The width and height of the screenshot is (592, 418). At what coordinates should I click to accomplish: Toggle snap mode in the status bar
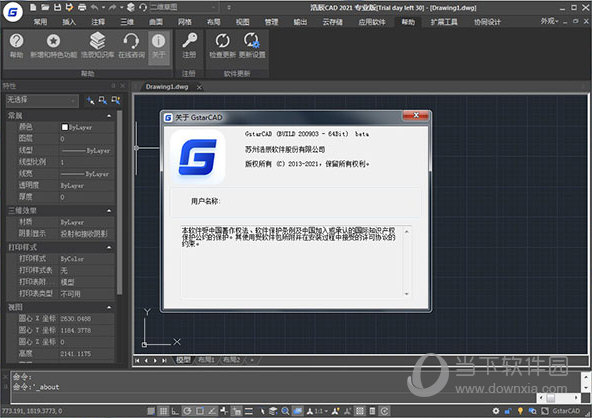coord(151,411)
